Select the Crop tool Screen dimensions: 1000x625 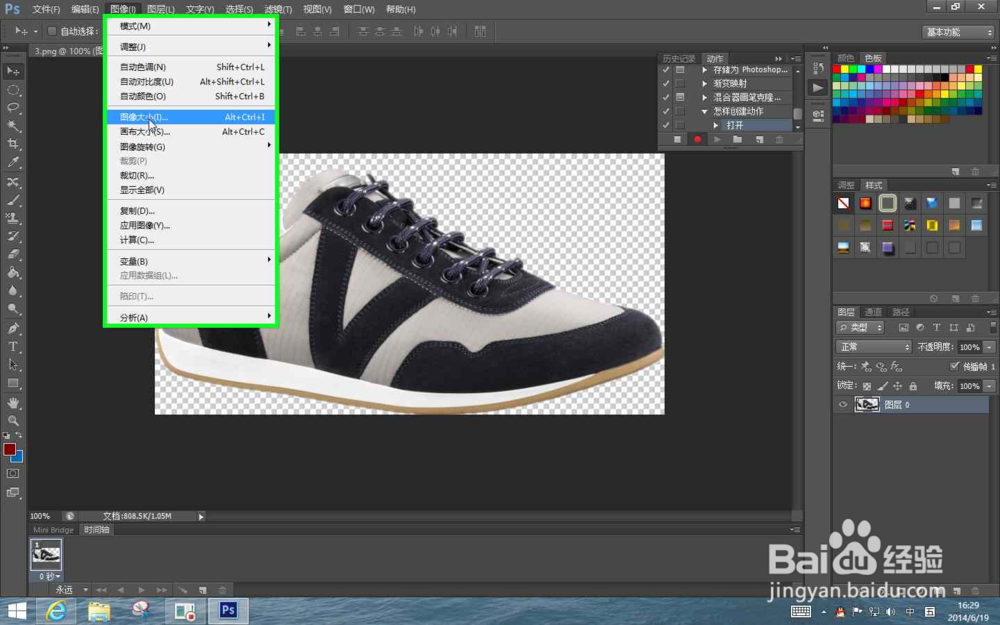[x=13, y=143]
